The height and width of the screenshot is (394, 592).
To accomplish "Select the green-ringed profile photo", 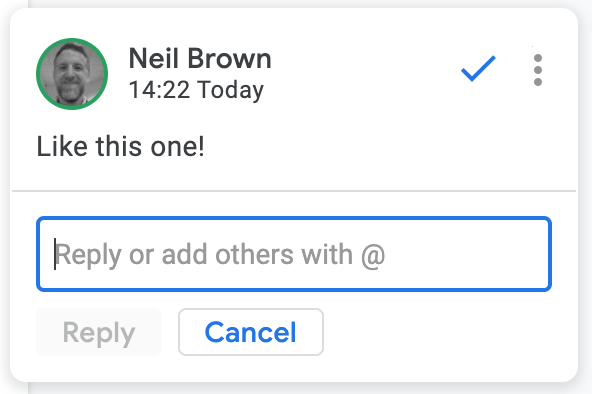I will (x=72, y=74).
